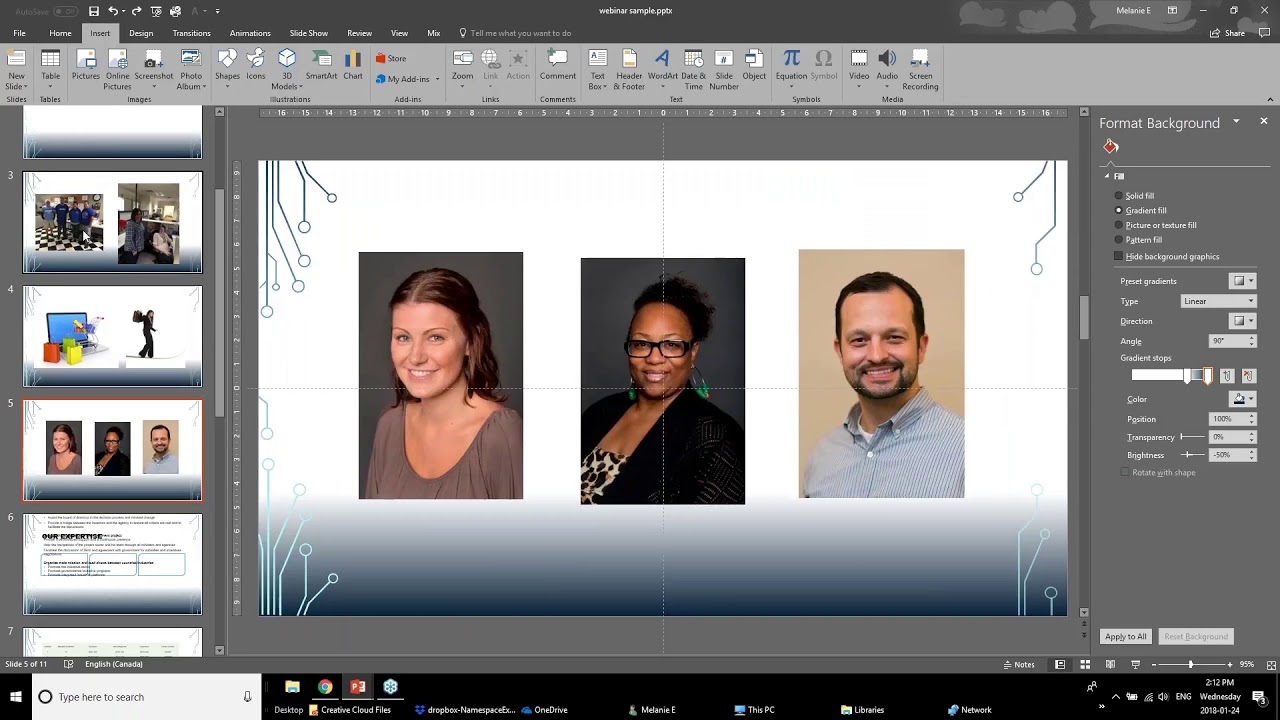Screen dimensions: 1280x720
Task: Insert Slide Number
Action: click(724, 69)
